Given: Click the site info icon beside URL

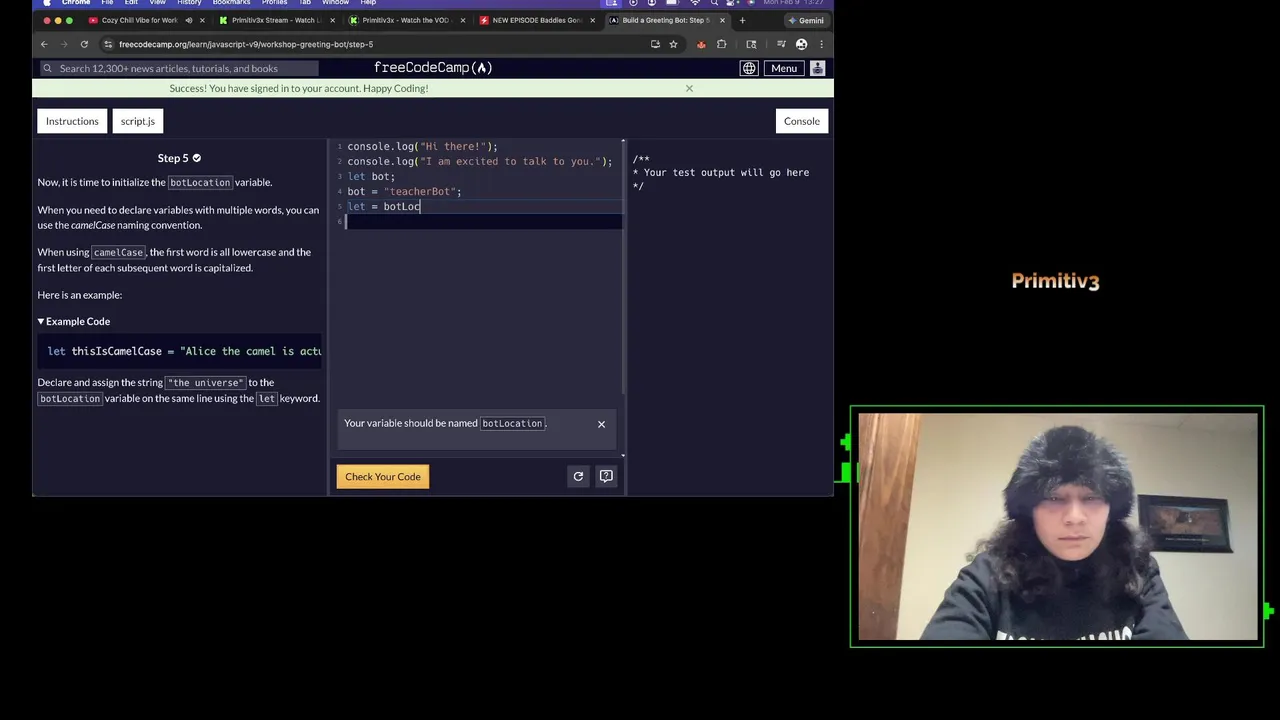Looking at the screenshot, I should coord(108,44).
